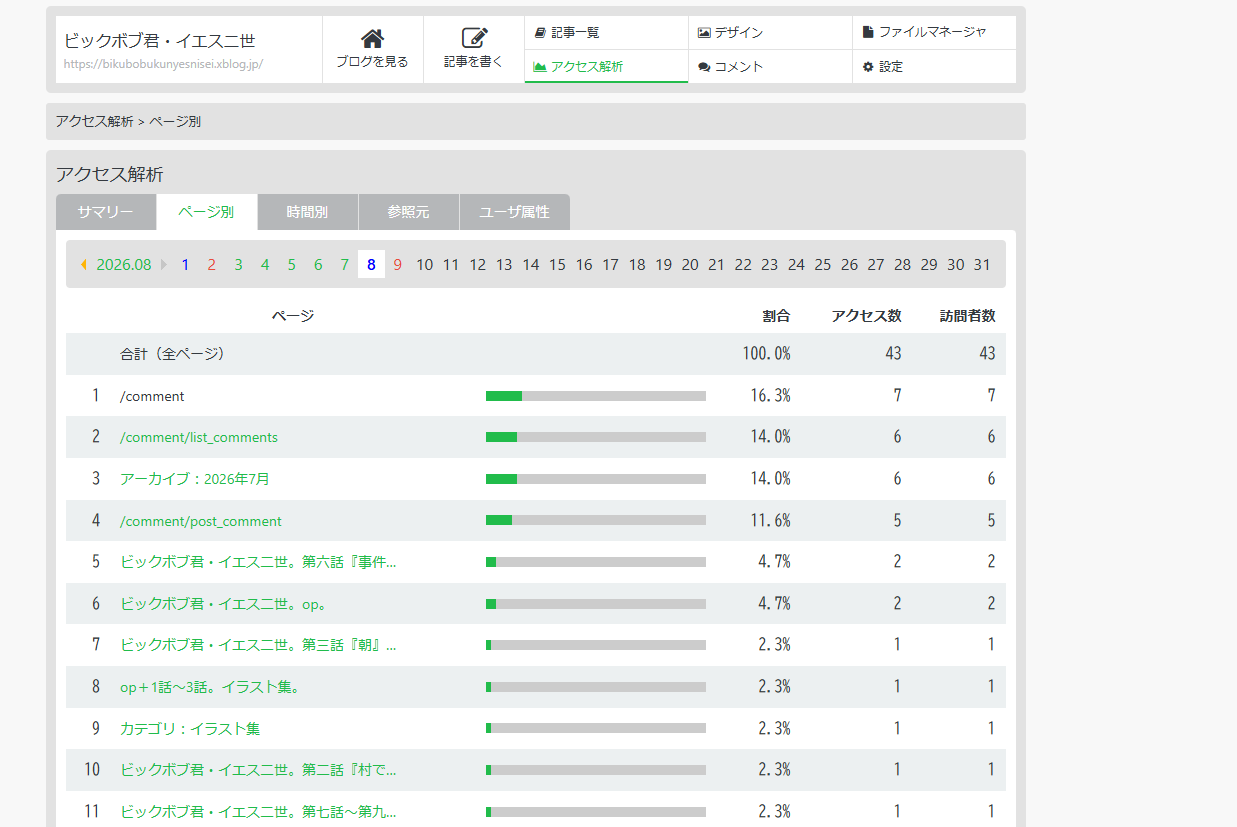Click the pencil icon for 記事を書く
Viewport: 1237px width, 827px height.
(x=474, y=39)
